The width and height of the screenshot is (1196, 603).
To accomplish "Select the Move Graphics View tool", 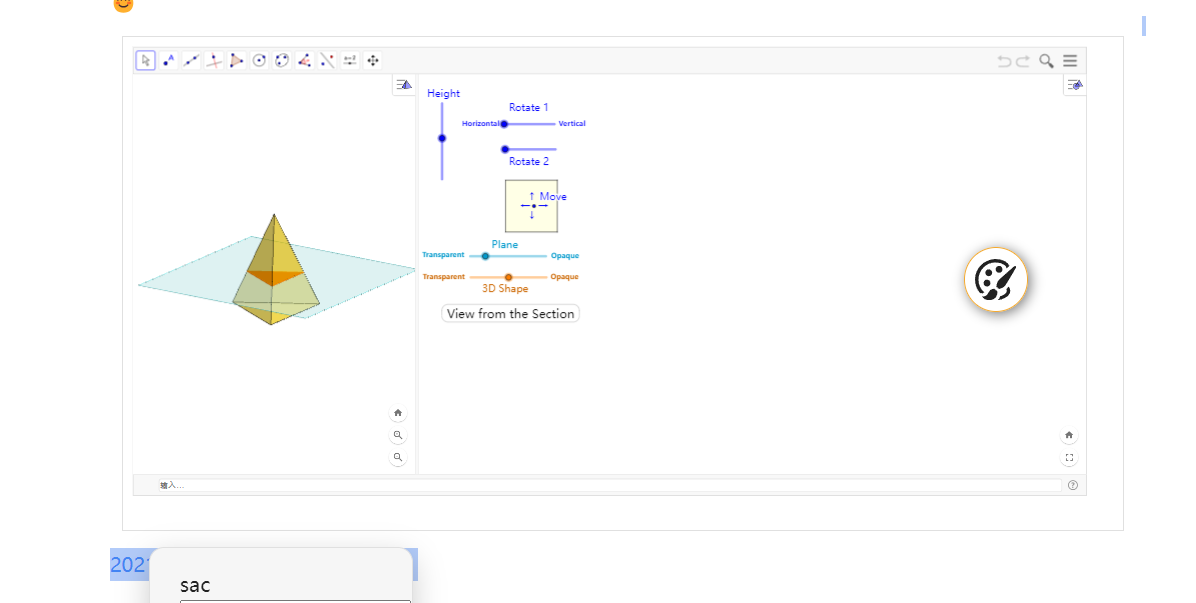I will click(x=373, y=60).
